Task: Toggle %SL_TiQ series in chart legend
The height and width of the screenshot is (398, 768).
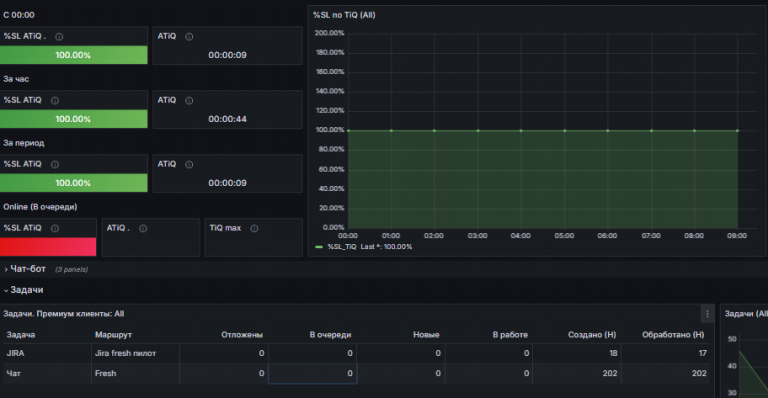Action: 342,247
